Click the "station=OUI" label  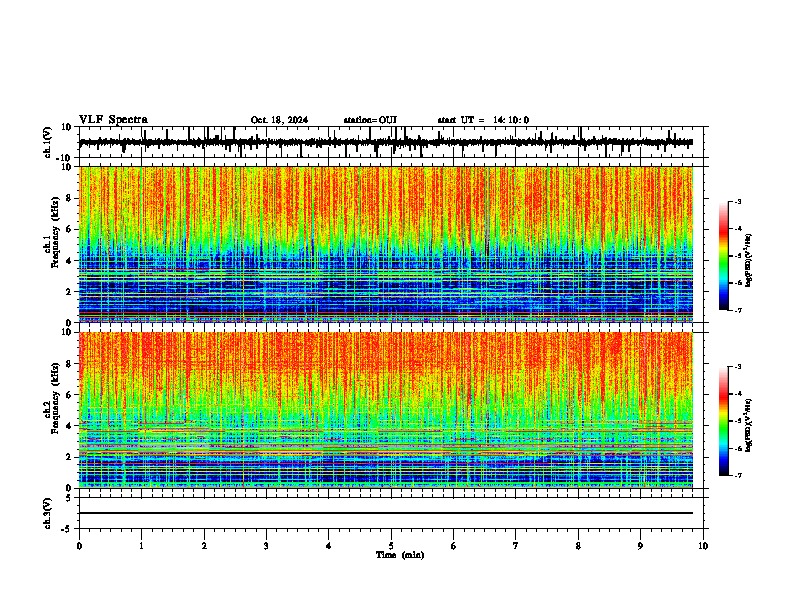[370, 120]
